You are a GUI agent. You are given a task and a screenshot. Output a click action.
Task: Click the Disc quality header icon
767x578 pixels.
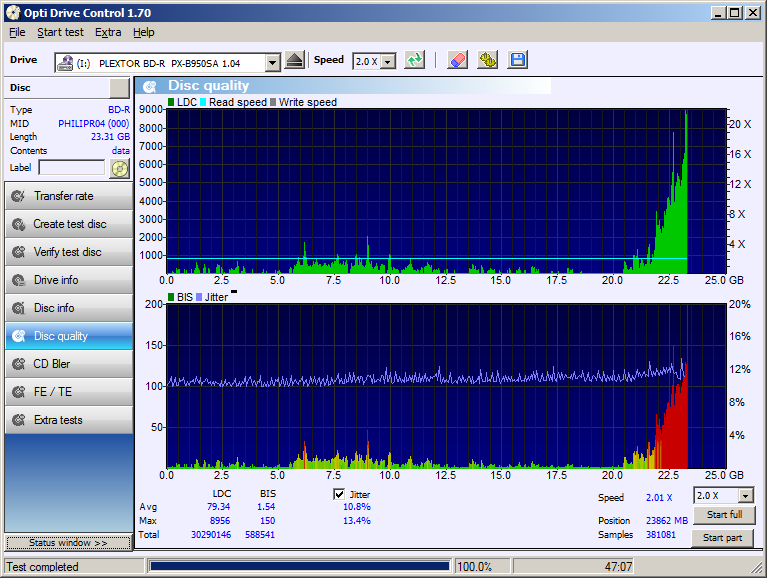[x=150, y=87]
